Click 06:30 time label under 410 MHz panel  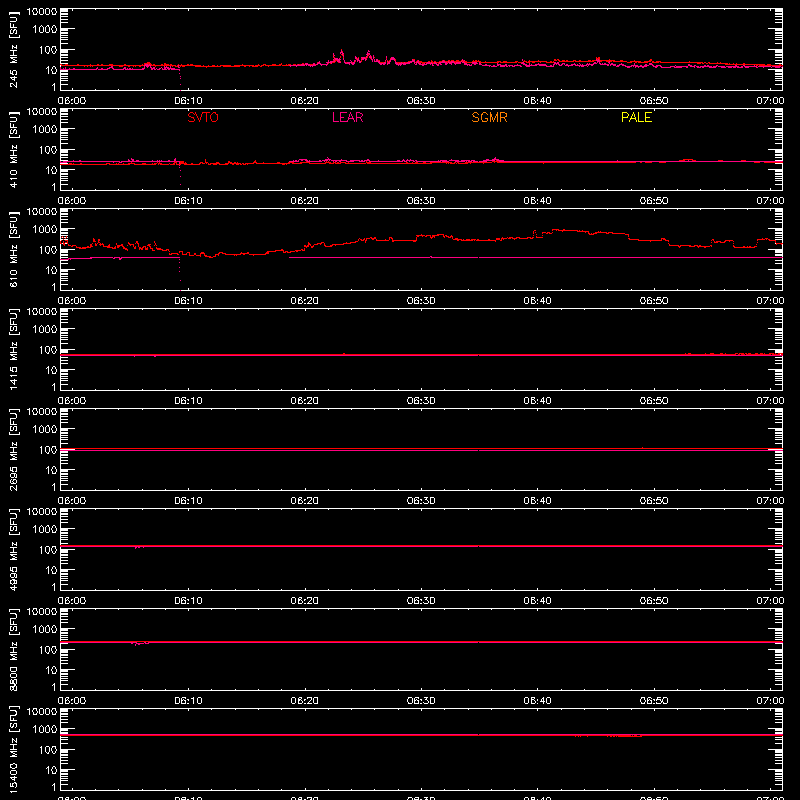click(x=421, y=201)
